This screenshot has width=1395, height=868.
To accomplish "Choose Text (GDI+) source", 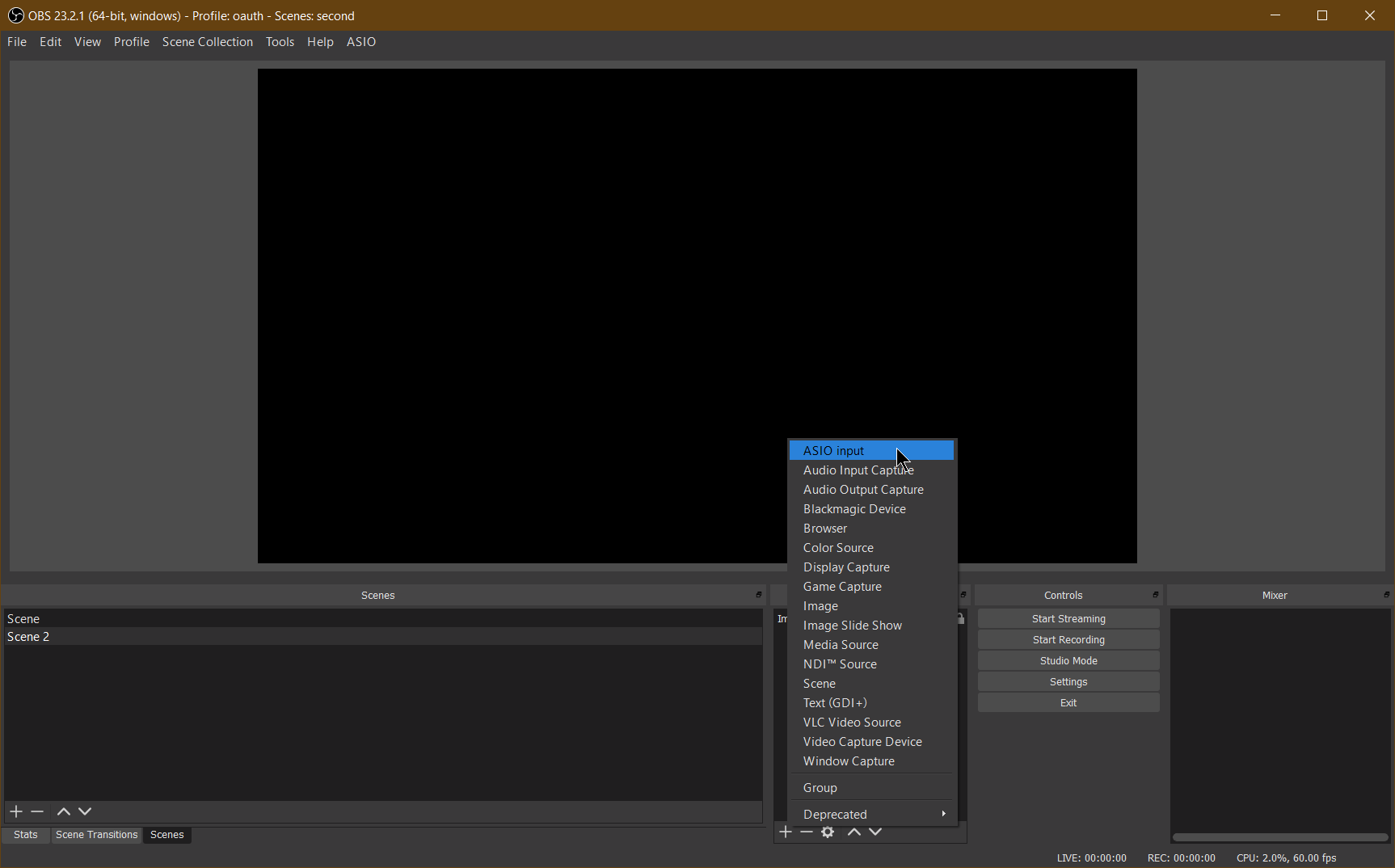I will (872, 703).
